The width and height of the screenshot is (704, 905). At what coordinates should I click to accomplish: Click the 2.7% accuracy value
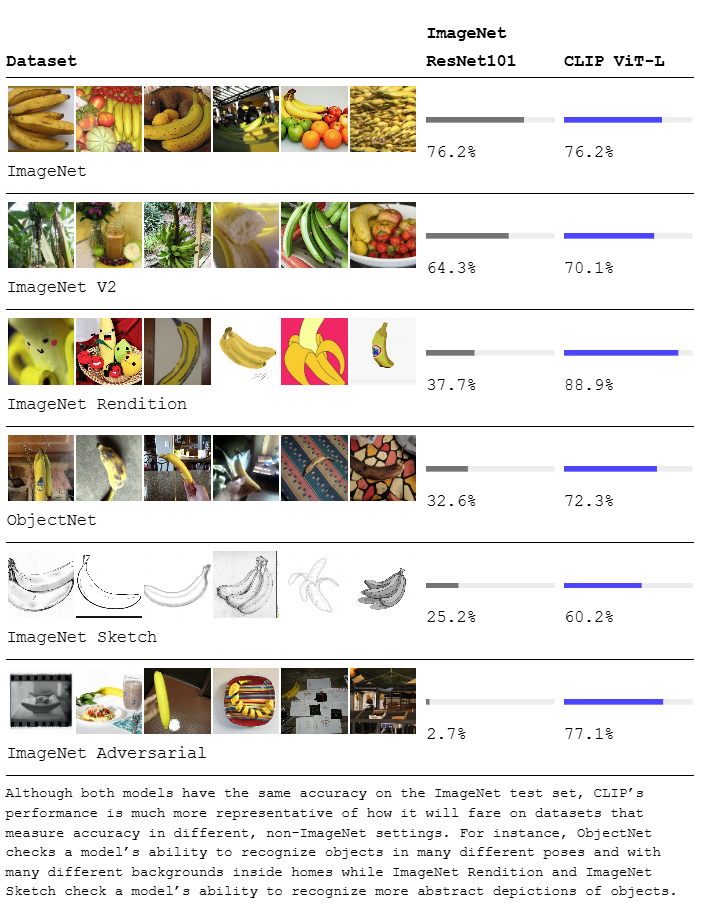point(446,734)
